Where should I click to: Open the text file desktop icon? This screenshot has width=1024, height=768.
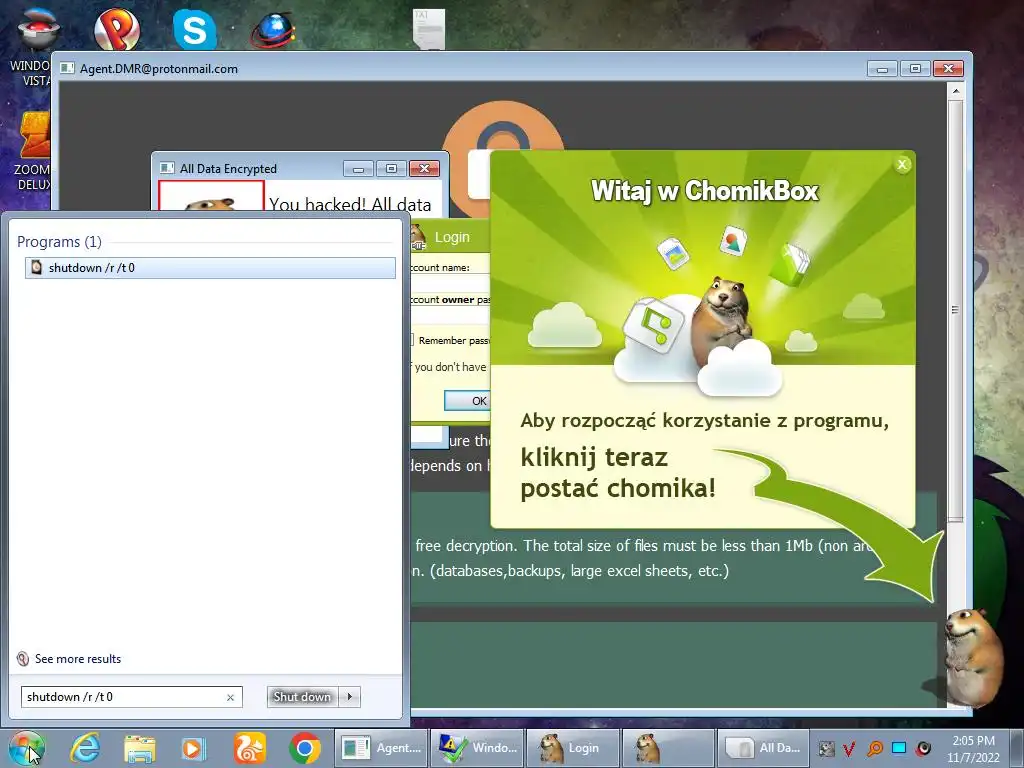click(x=428, y=29)
